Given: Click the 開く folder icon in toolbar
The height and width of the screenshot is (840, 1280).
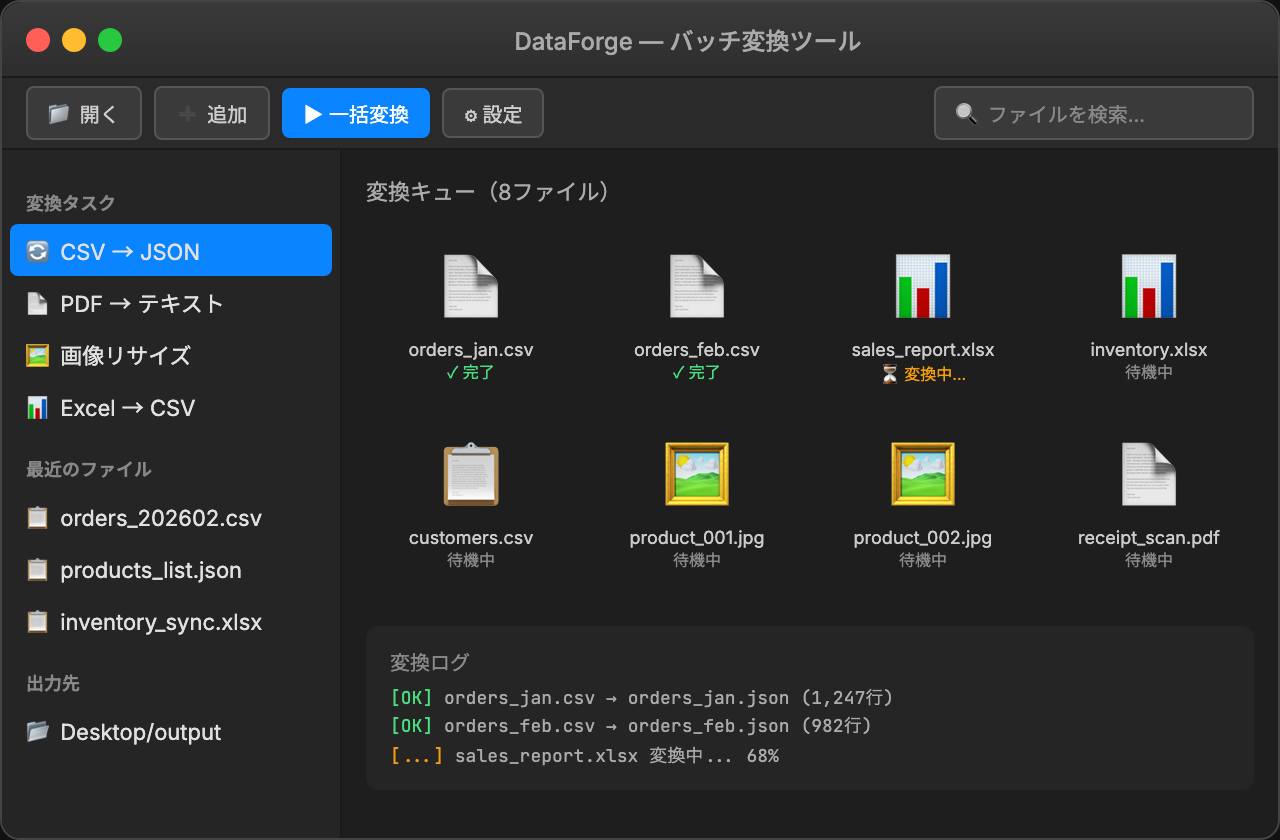Looking at the screenshot, I should click(x=58, y=112).
